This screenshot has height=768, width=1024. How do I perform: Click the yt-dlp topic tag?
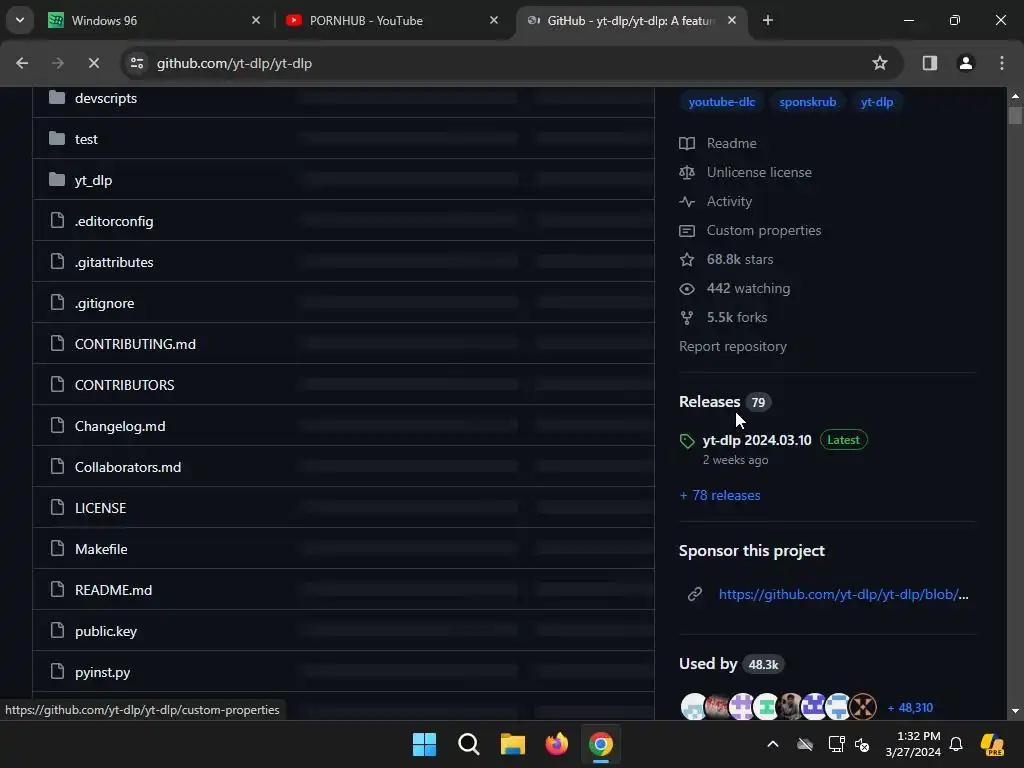click(x=877, y=102)
